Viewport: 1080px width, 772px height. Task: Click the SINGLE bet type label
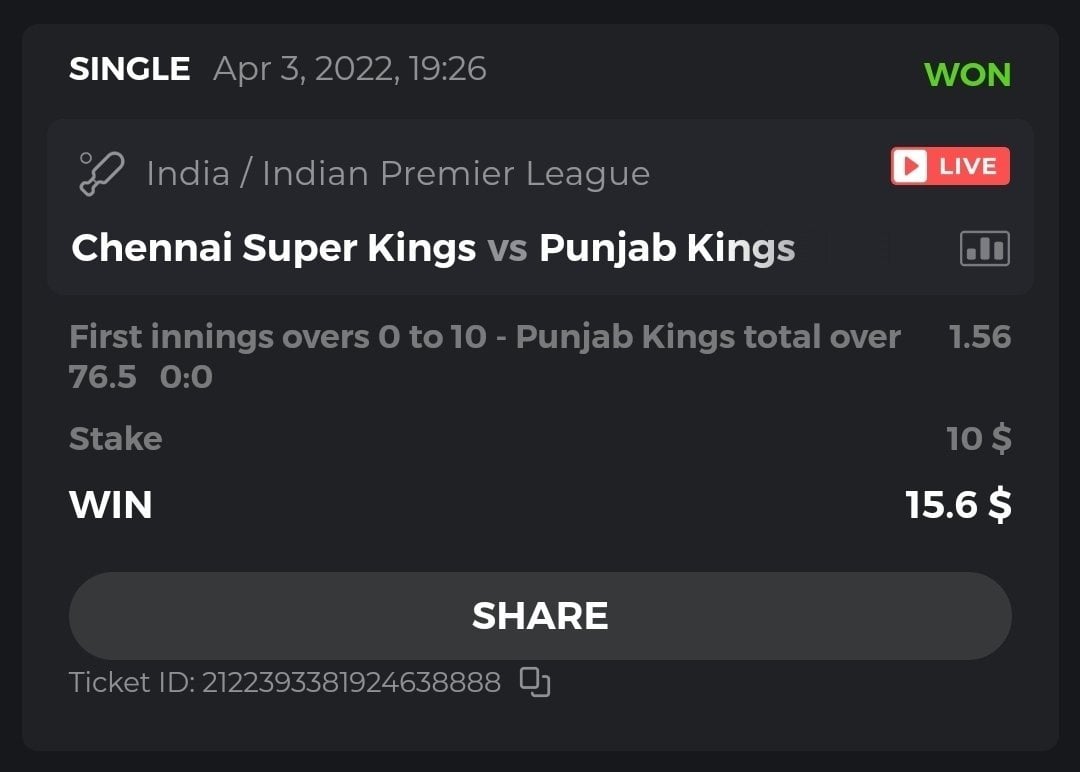coord(129,69)
